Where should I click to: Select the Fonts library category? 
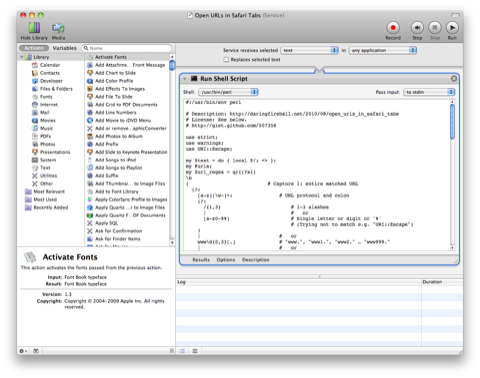pos(46,97)
